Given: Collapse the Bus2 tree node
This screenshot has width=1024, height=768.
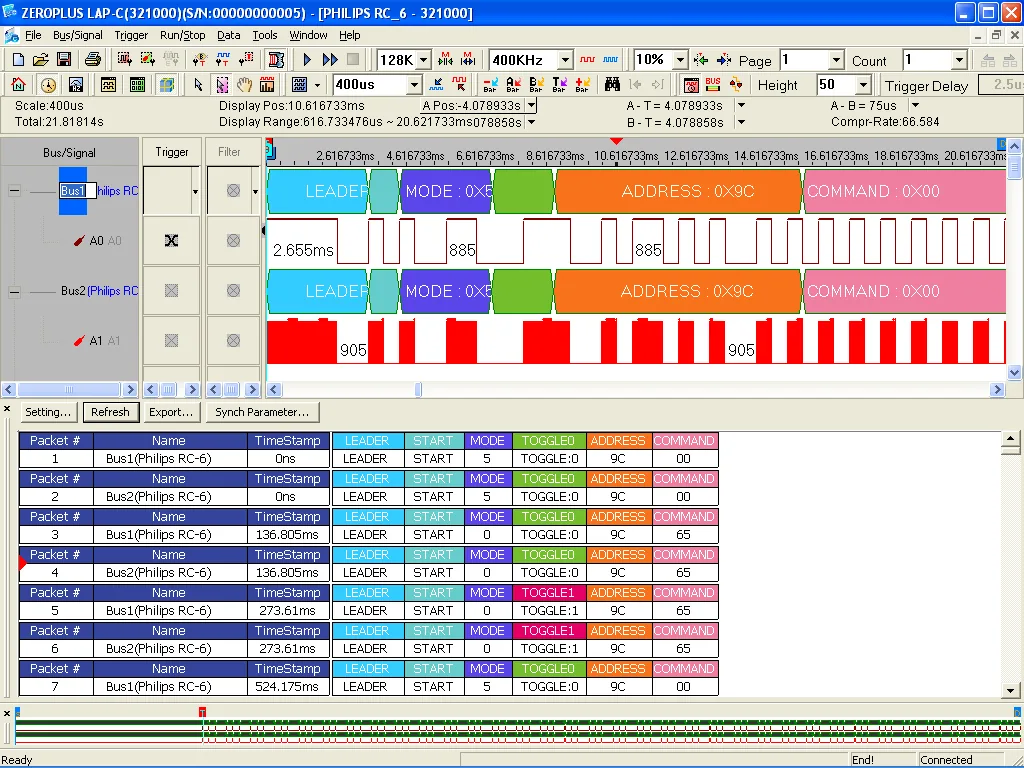Looking at the screenshot, I should tap(14, 291).
